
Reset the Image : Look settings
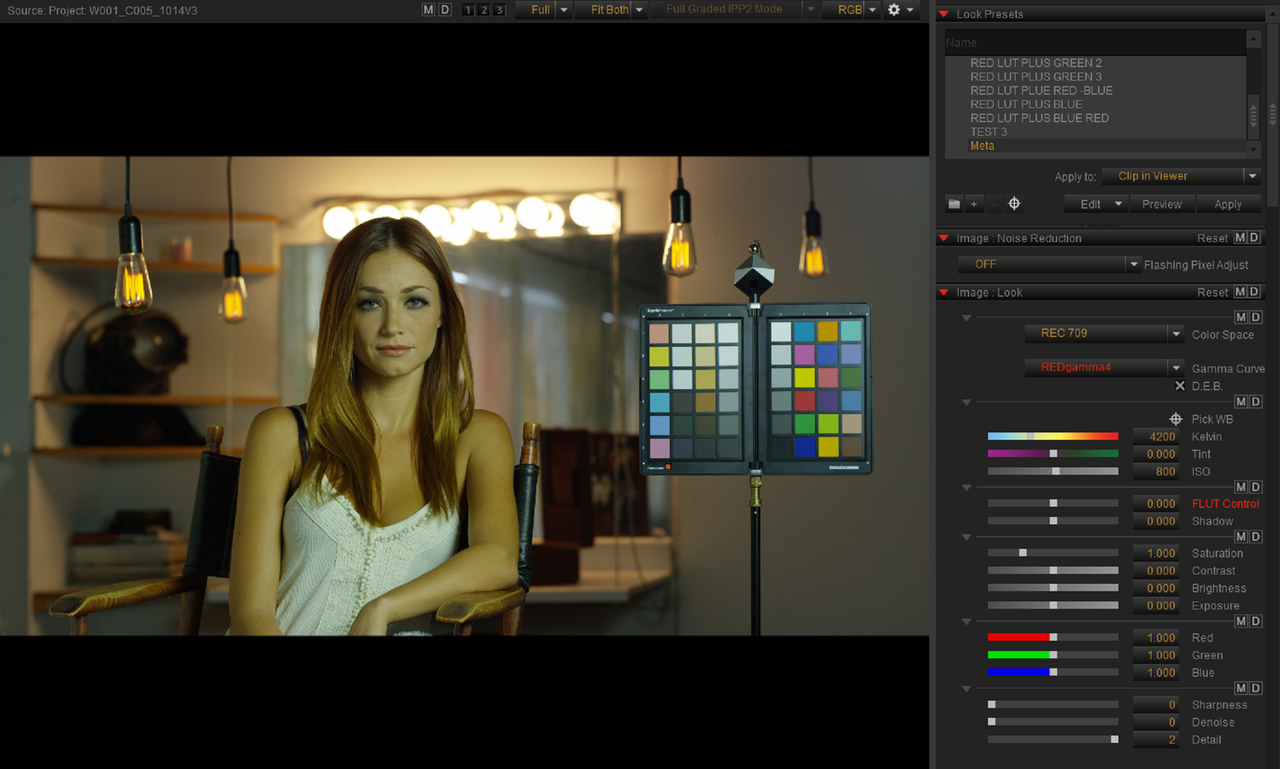pos(1212,292)
